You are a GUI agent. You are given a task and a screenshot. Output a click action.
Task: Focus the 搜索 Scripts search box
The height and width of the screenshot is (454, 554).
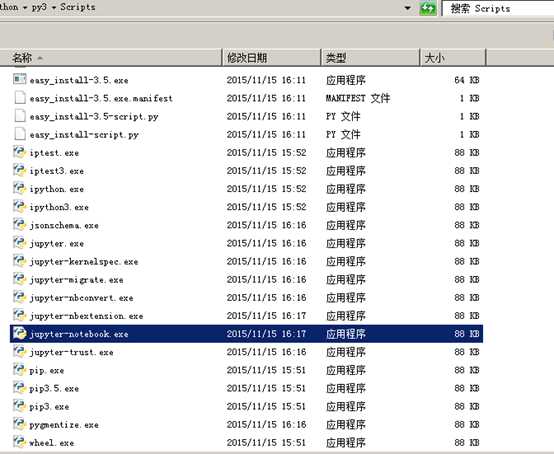pyautogui.click(x=498, y=8)
